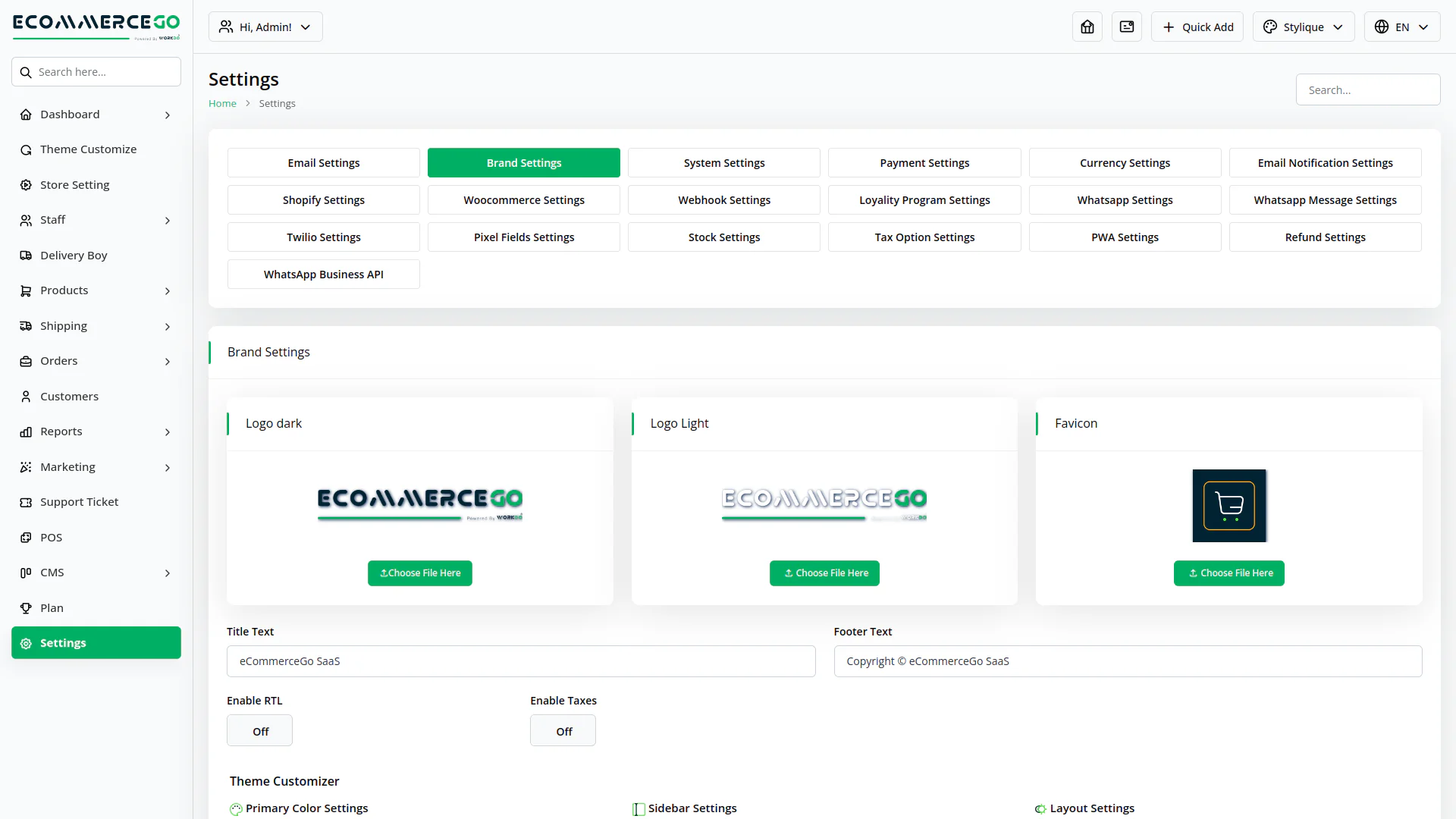Open Theme Customize in the sidebar
Screen dimensions: 1456x819
(x=88, y=149)
